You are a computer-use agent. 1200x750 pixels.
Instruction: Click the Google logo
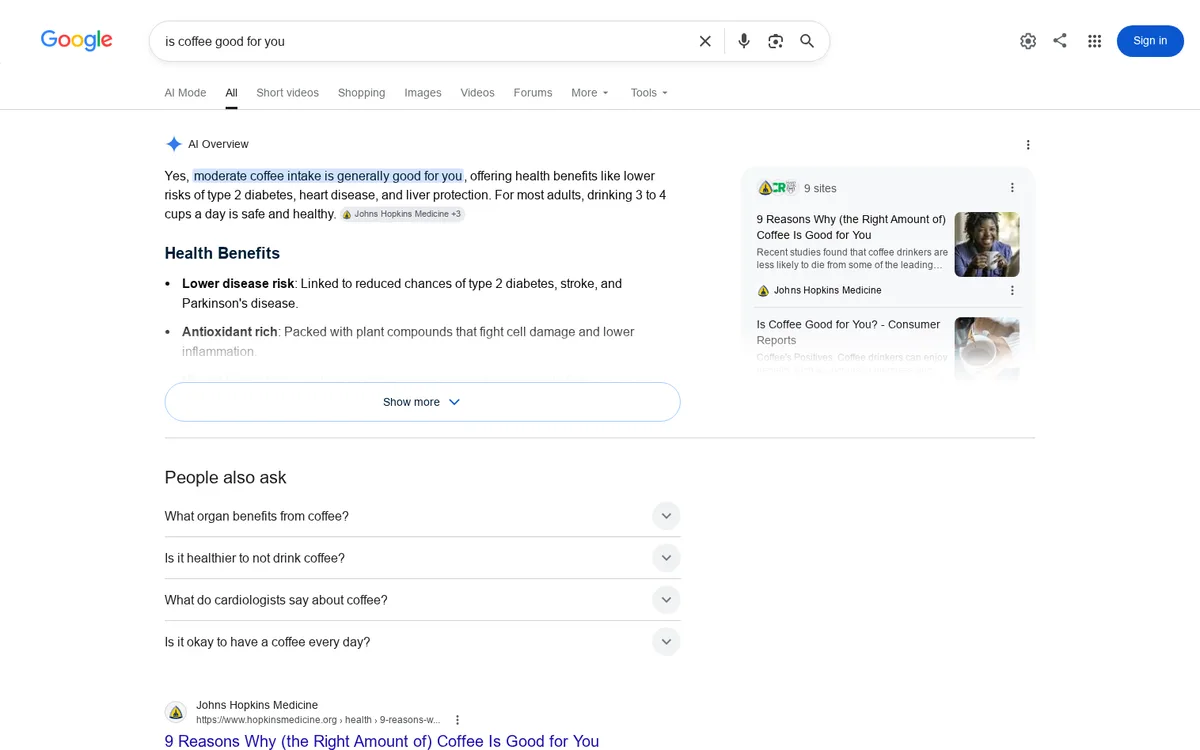pos(76,40)
